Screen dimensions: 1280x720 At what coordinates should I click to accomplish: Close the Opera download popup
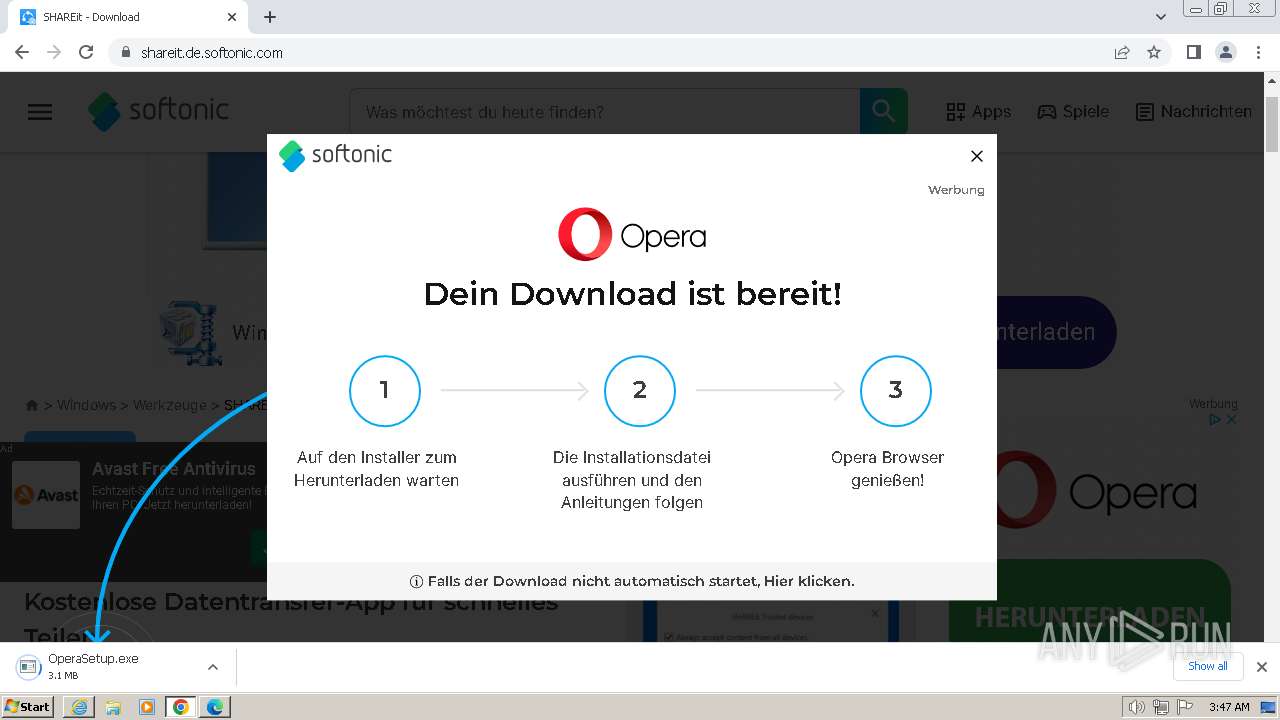977,156
